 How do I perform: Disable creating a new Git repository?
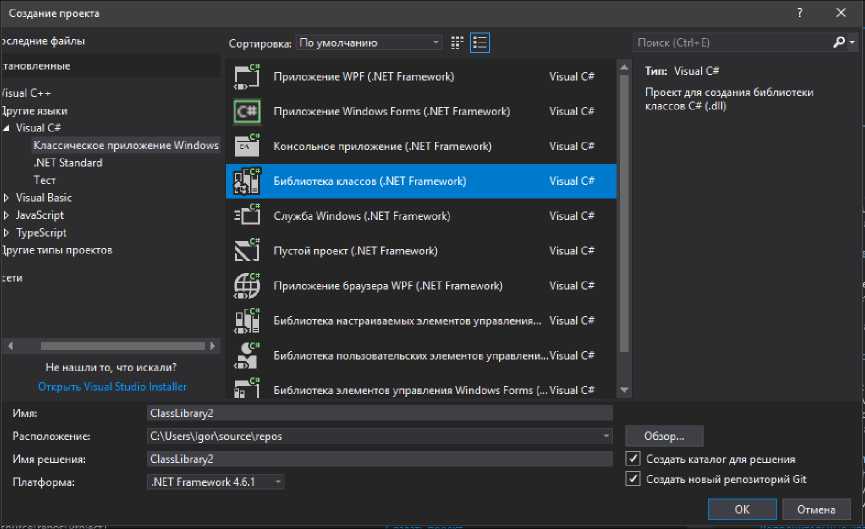click(632, 479)
